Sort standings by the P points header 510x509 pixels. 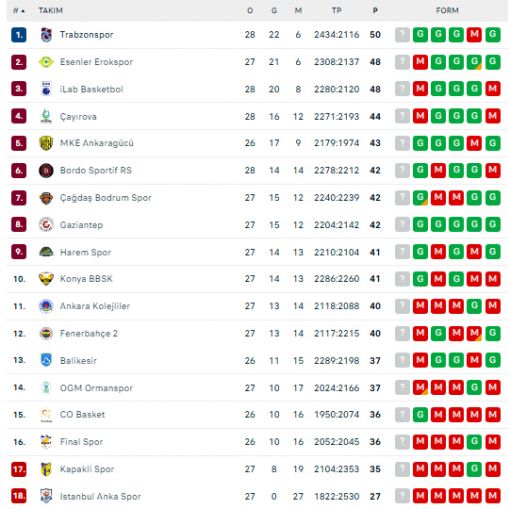(375, 11)
